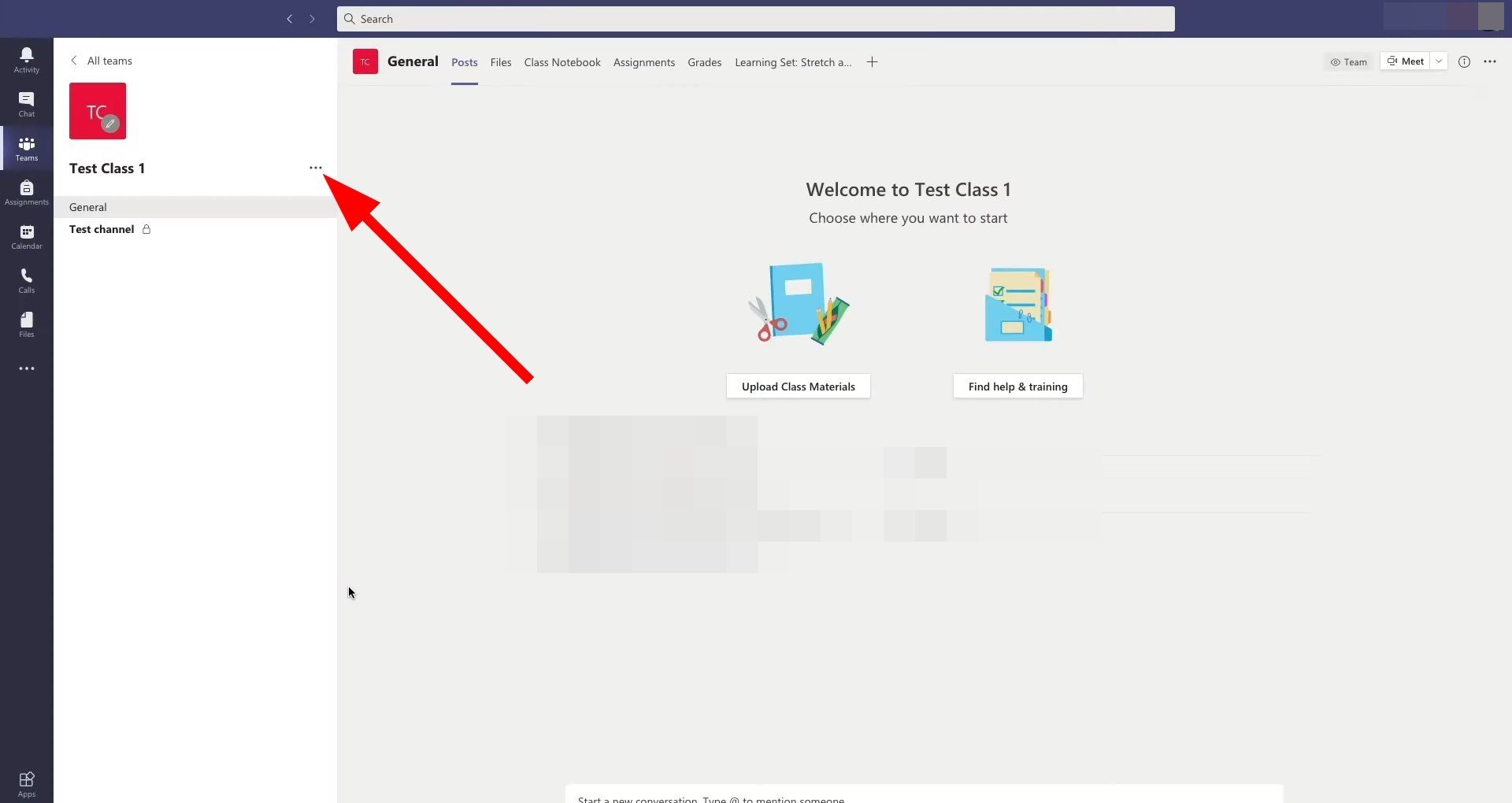Select the Teams sidebar icon
Viewport: 1512px width, 803px height.
(x=27, y=148)
